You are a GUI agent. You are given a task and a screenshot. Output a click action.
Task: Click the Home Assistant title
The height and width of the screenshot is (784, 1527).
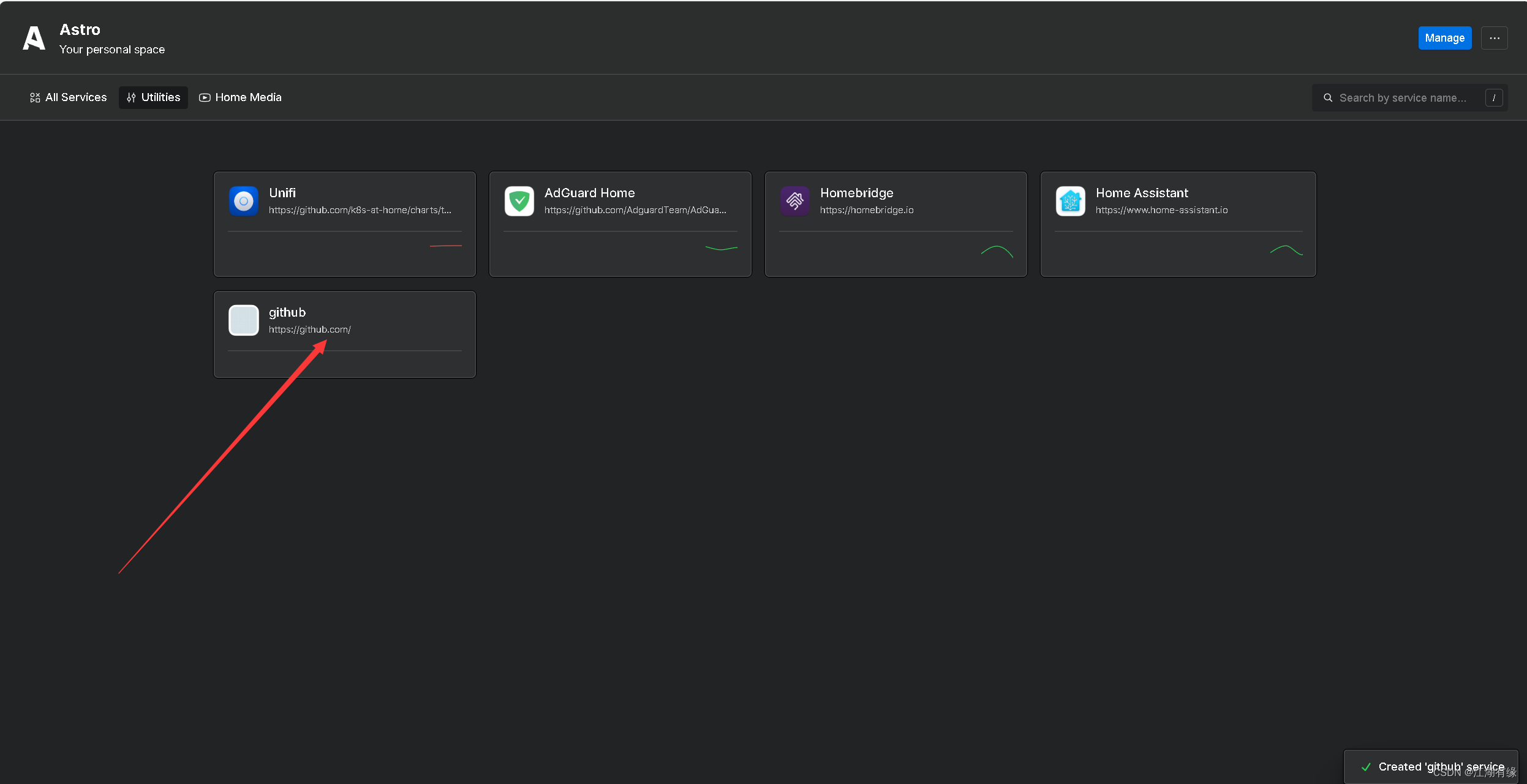tap(1142, 193)
